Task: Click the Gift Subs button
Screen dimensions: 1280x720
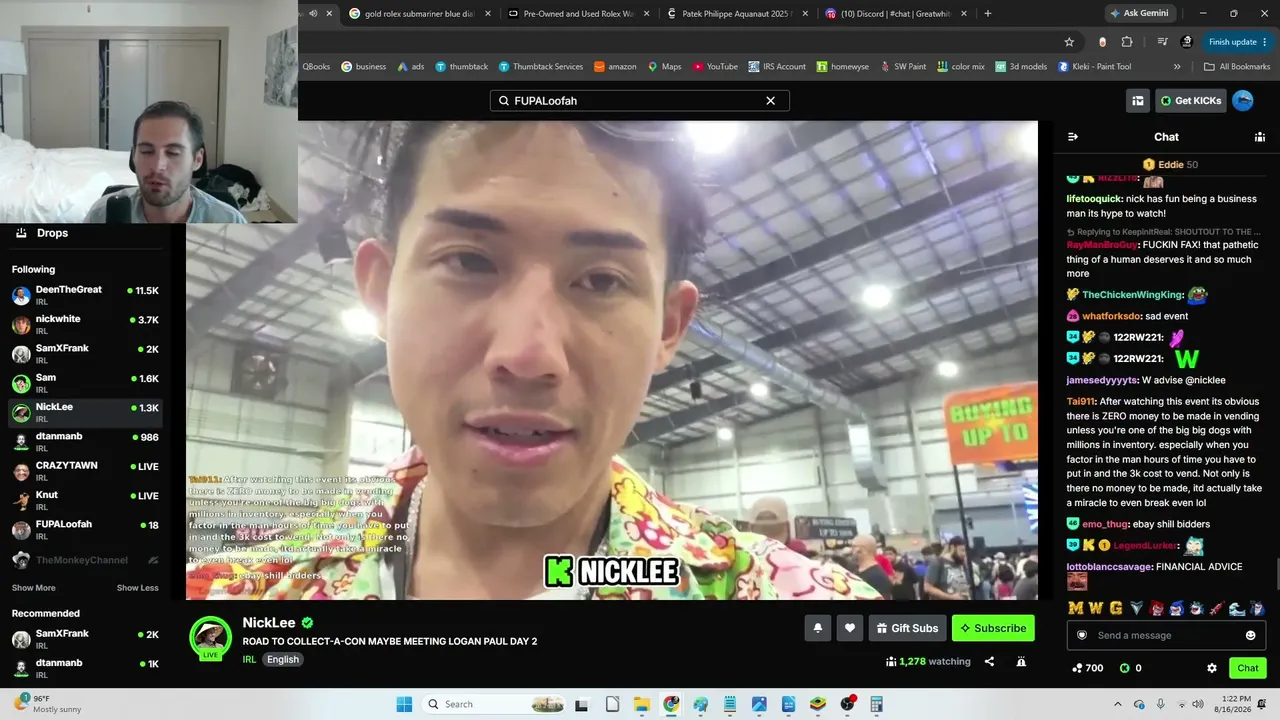Action: 908,628
